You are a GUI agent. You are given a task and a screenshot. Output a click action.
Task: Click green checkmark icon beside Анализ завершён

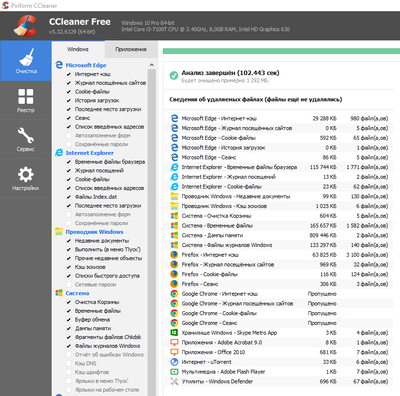click(174, 76)
